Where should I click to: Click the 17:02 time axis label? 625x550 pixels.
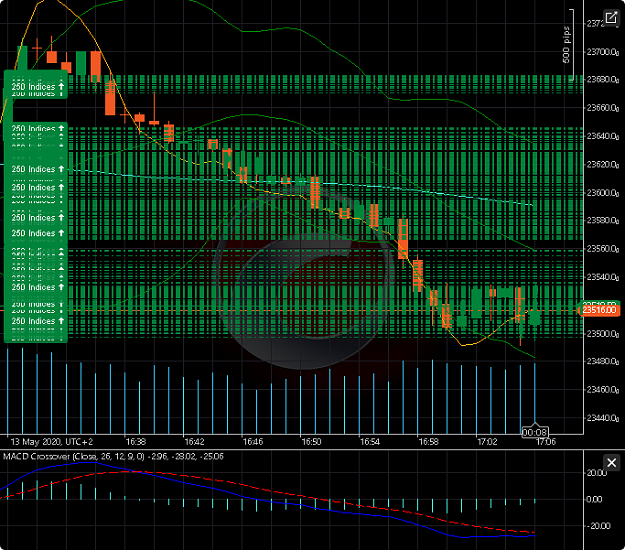click(x=487, y=442)
